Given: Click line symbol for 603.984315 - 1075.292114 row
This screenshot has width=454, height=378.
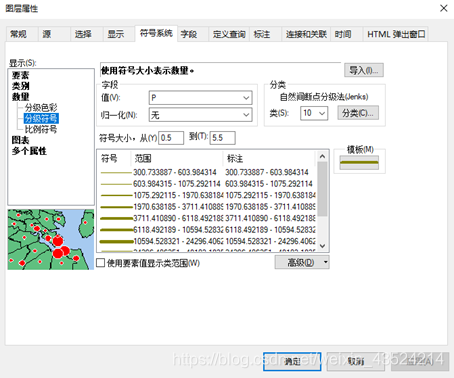Looking at the screenshot, I should pyautogui.click(x=116, y=184).
